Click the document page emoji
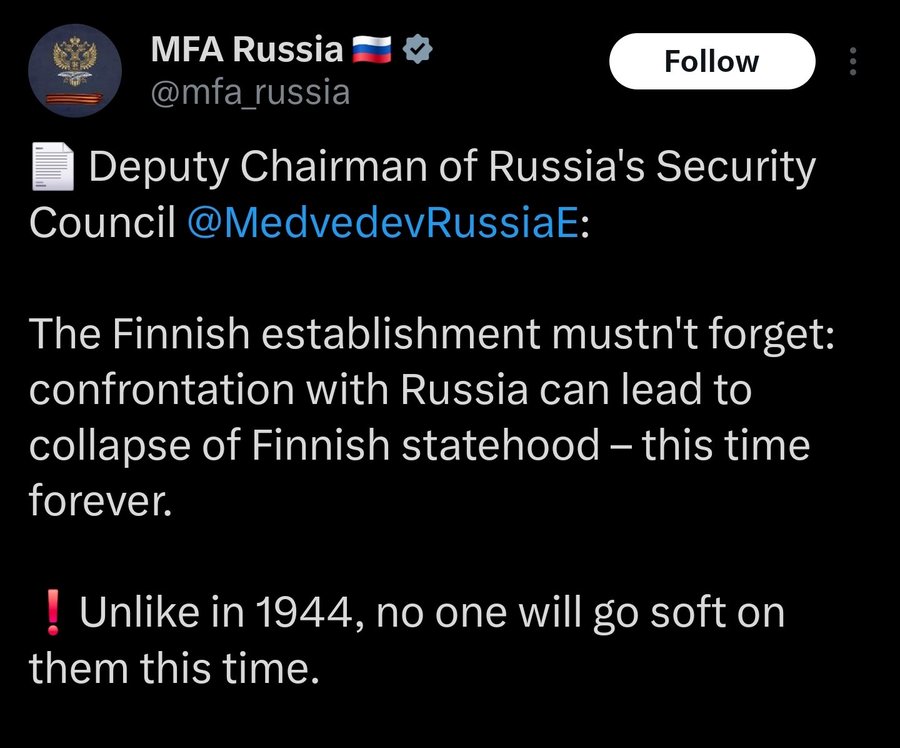This screenshot has height=748, width=900. click(x=52, y=167)
